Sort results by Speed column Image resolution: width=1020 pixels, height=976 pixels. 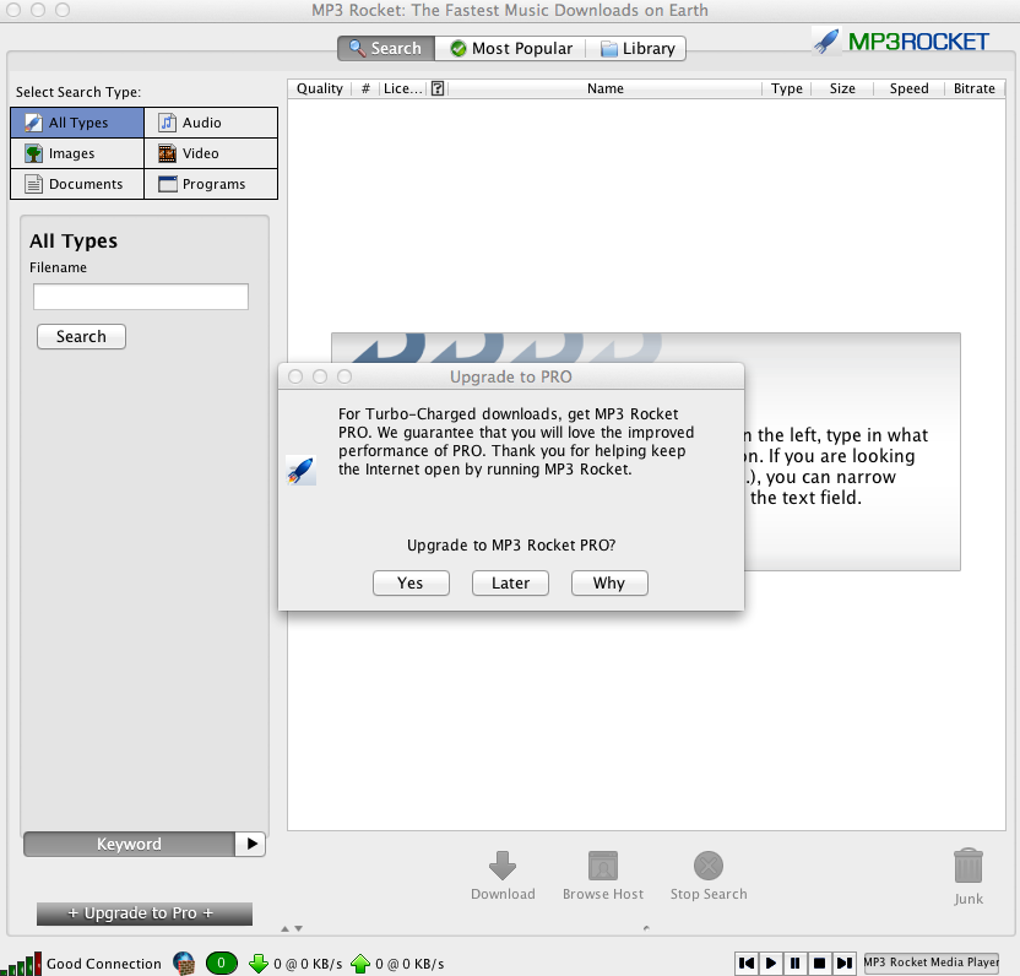[909, 88]
